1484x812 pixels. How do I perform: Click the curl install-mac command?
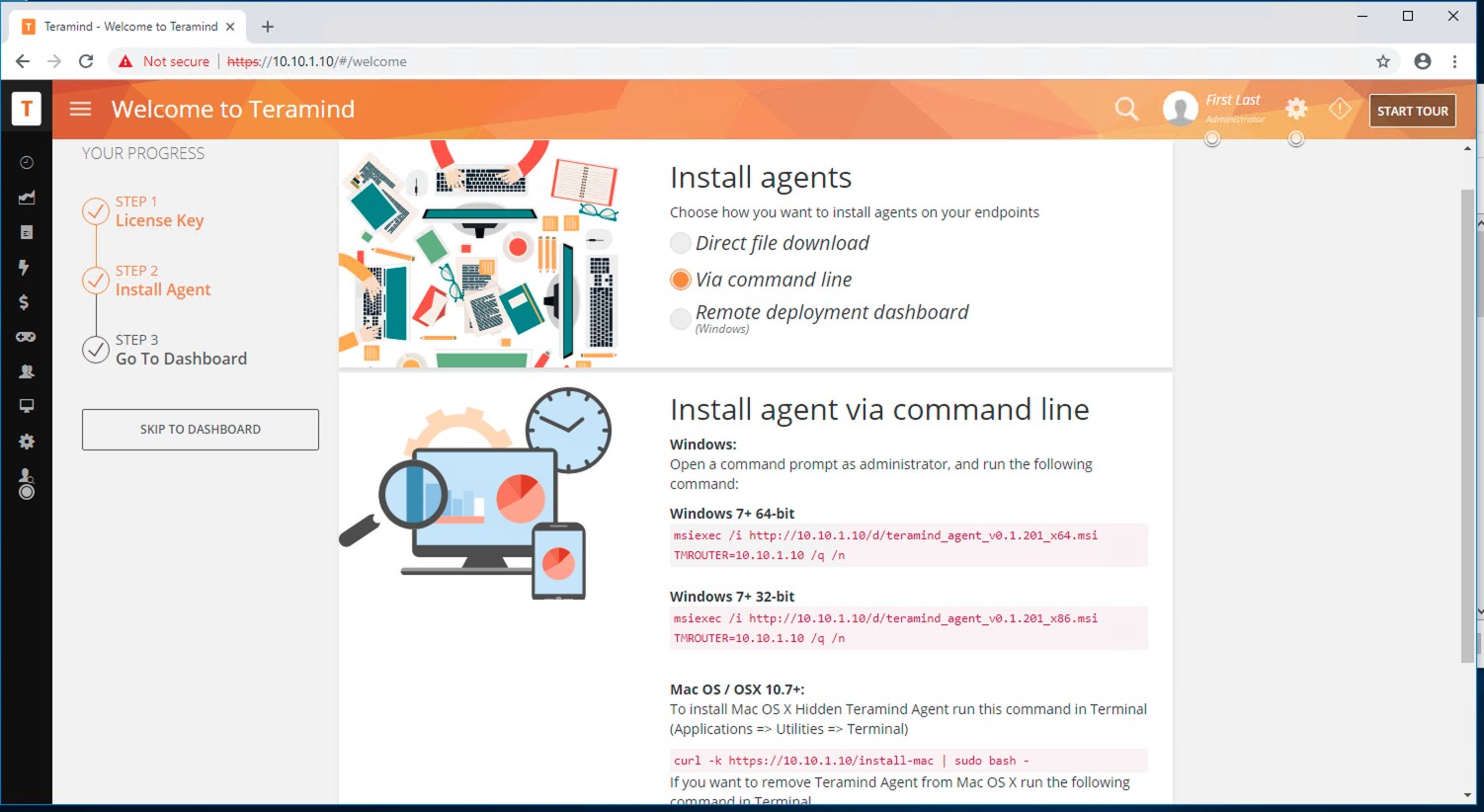coord(909,761)
